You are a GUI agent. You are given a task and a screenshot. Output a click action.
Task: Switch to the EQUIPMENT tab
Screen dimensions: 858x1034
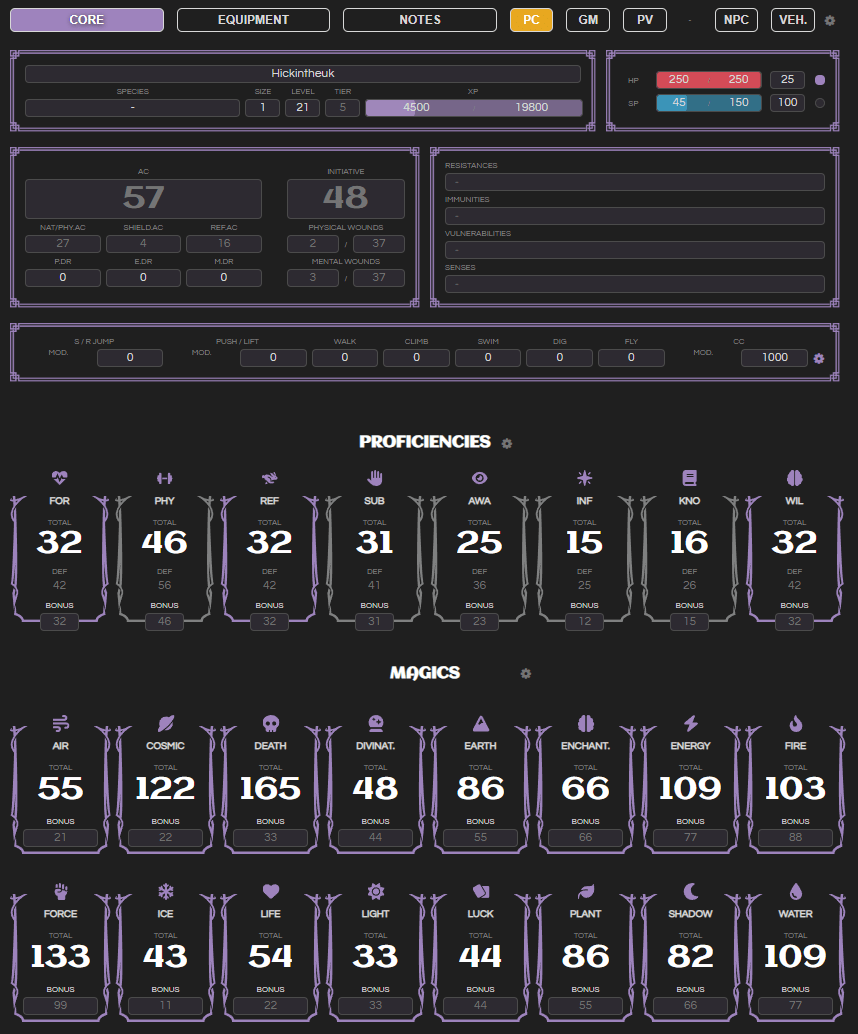pos(253,19)
